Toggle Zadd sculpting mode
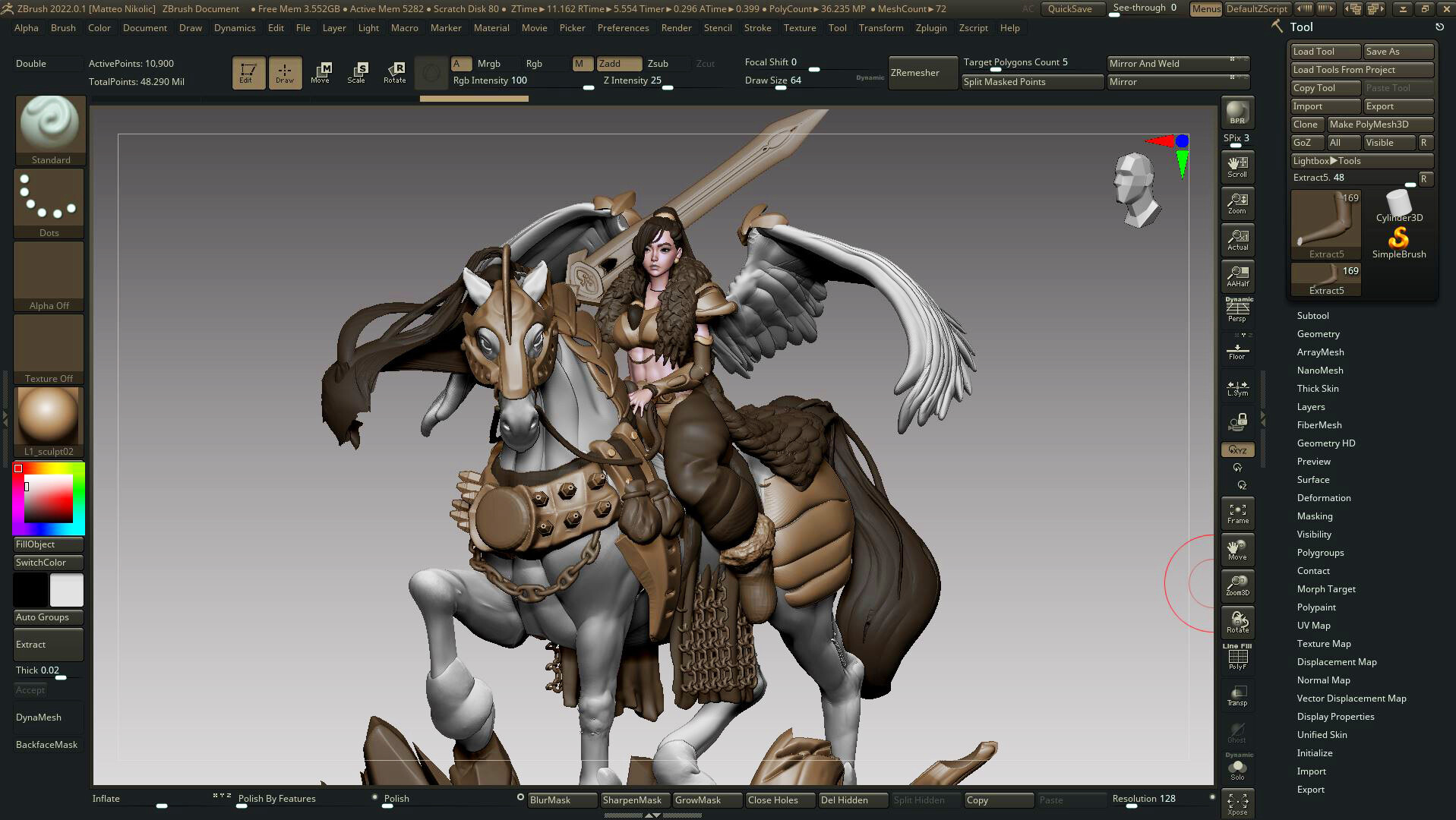 [619, 64]
